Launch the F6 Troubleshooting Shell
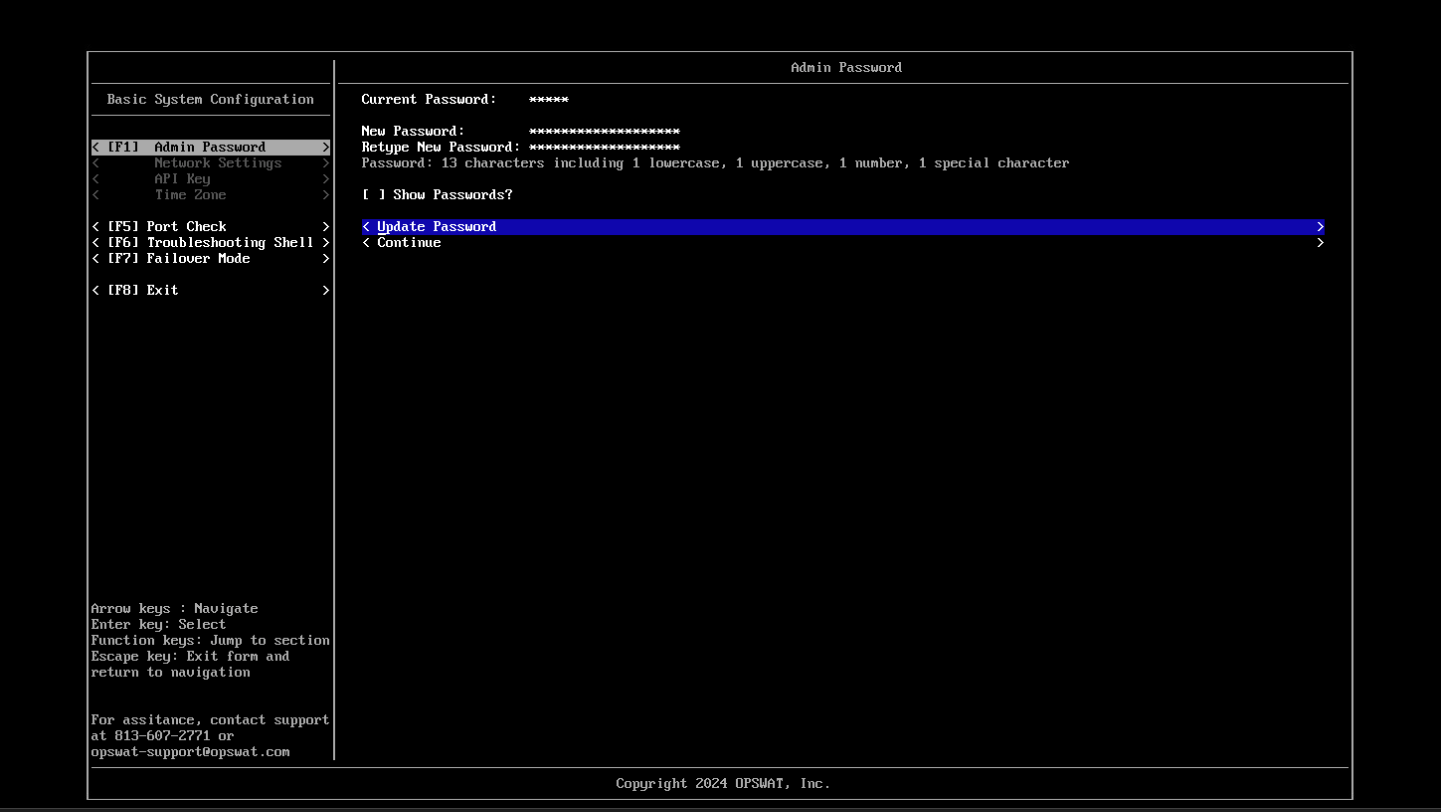 [x=230, y=243]
